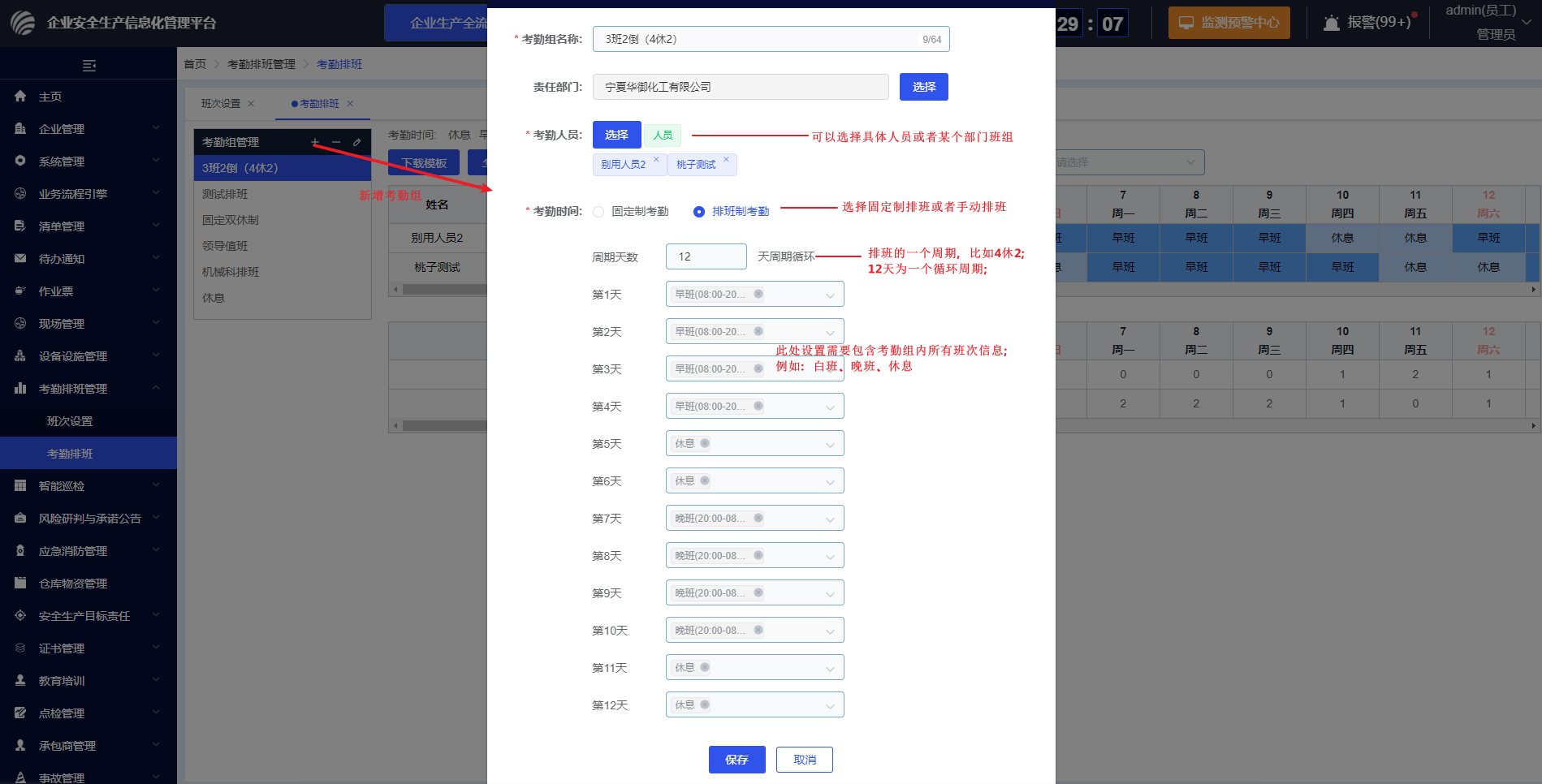The height and width of the screenshot is (784, 1542).
Task: Click the 下载模板 button
Action: (x=424, y=162)
